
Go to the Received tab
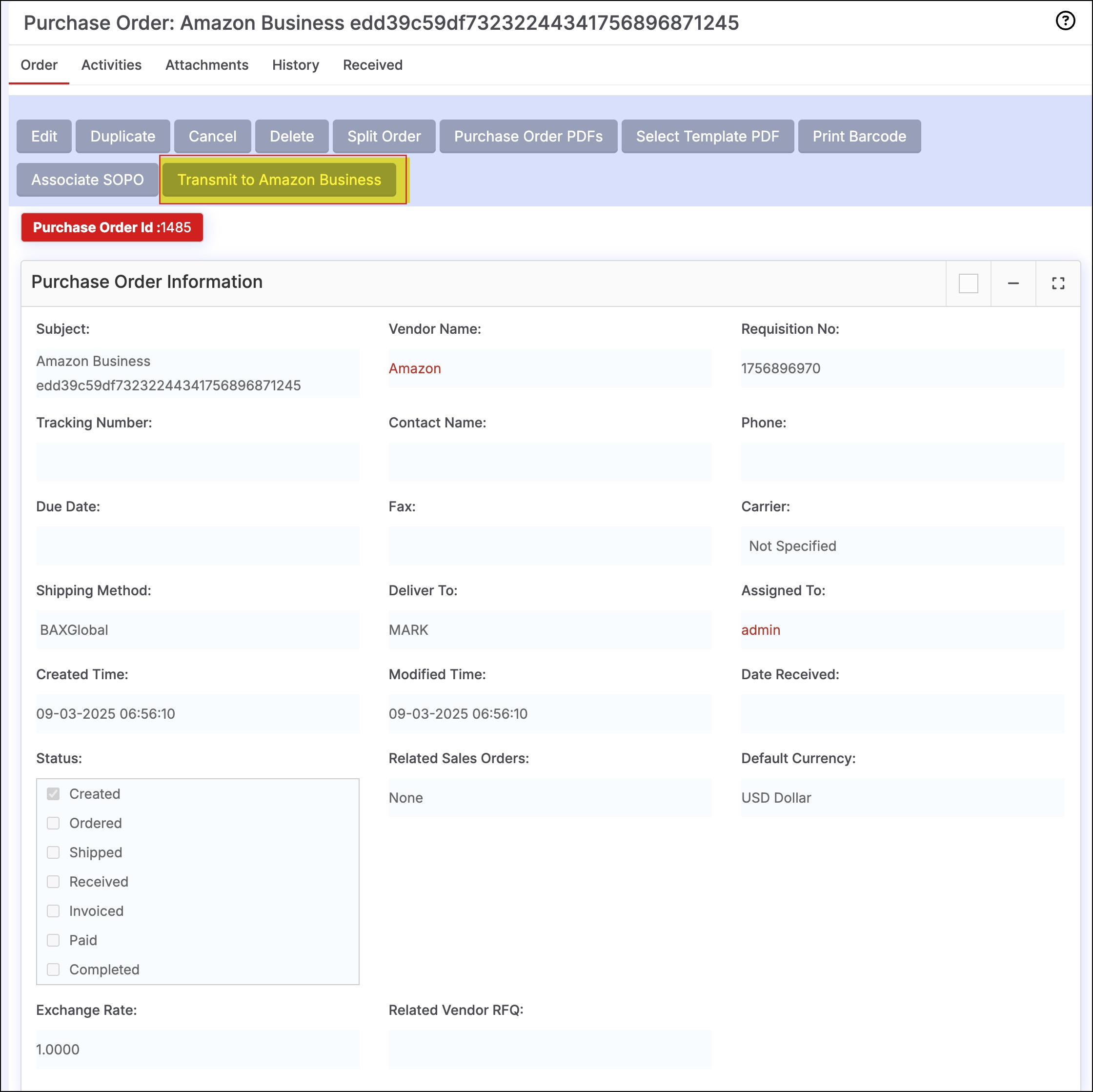(x=373, y=65)
